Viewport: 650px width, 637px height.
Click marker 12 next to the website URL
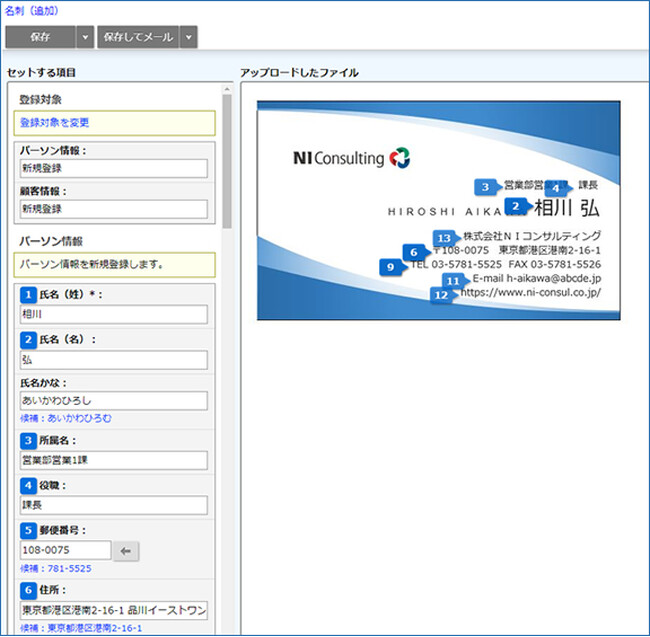tap(441, 295)
